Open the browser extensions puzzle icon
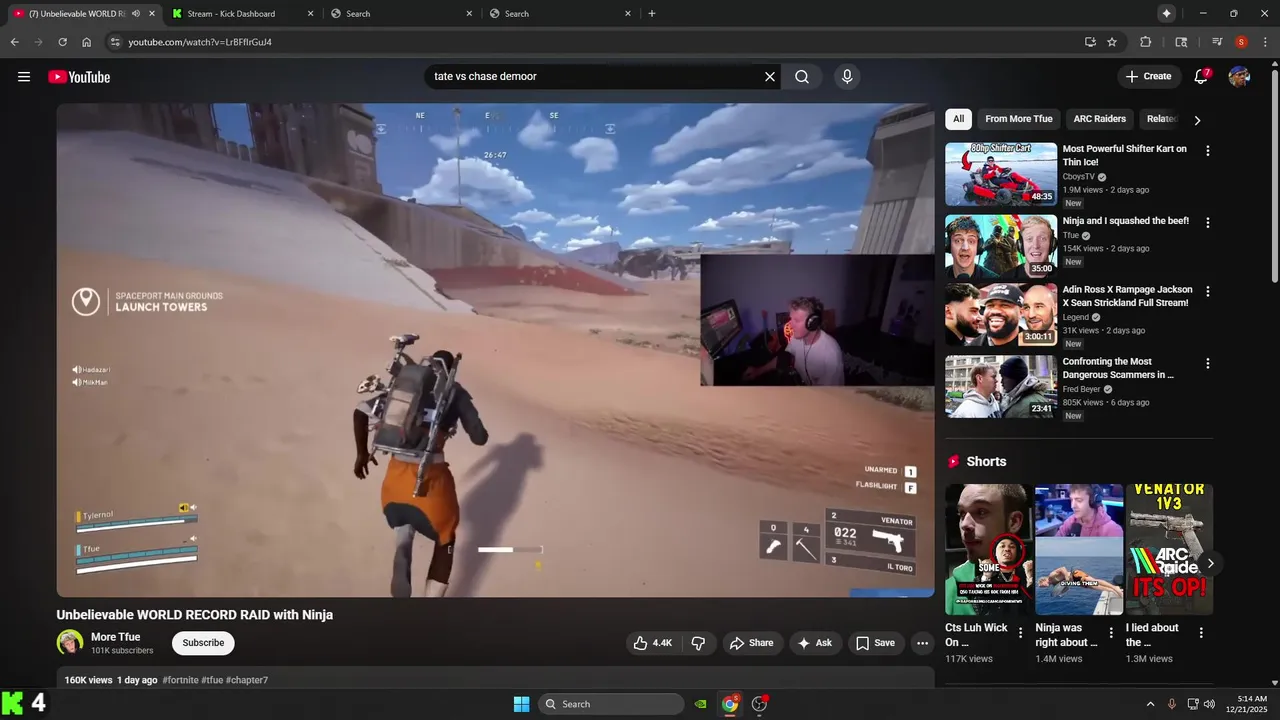 (x=1146, y=42)
